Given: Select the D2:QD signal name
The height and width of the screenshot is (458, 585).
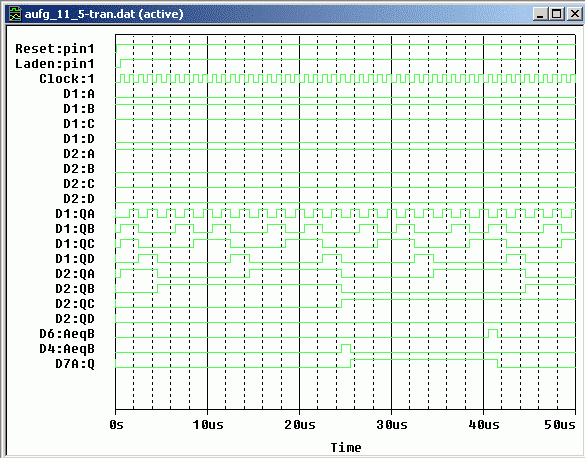Looking at the screenshot, I should 75,319.
